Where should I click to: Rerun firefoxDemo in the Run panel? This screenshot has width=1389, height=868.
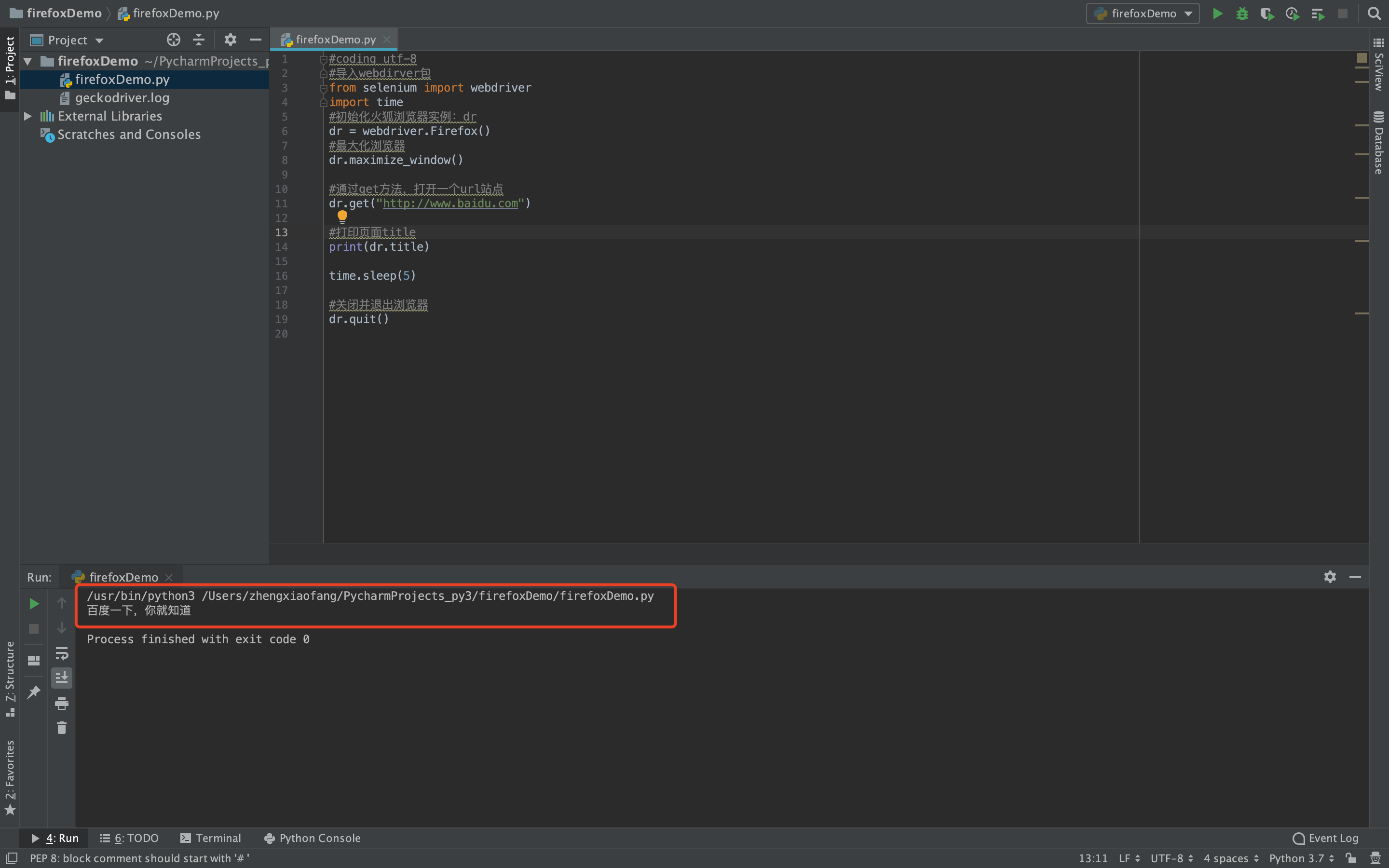(x=34, y=603)
